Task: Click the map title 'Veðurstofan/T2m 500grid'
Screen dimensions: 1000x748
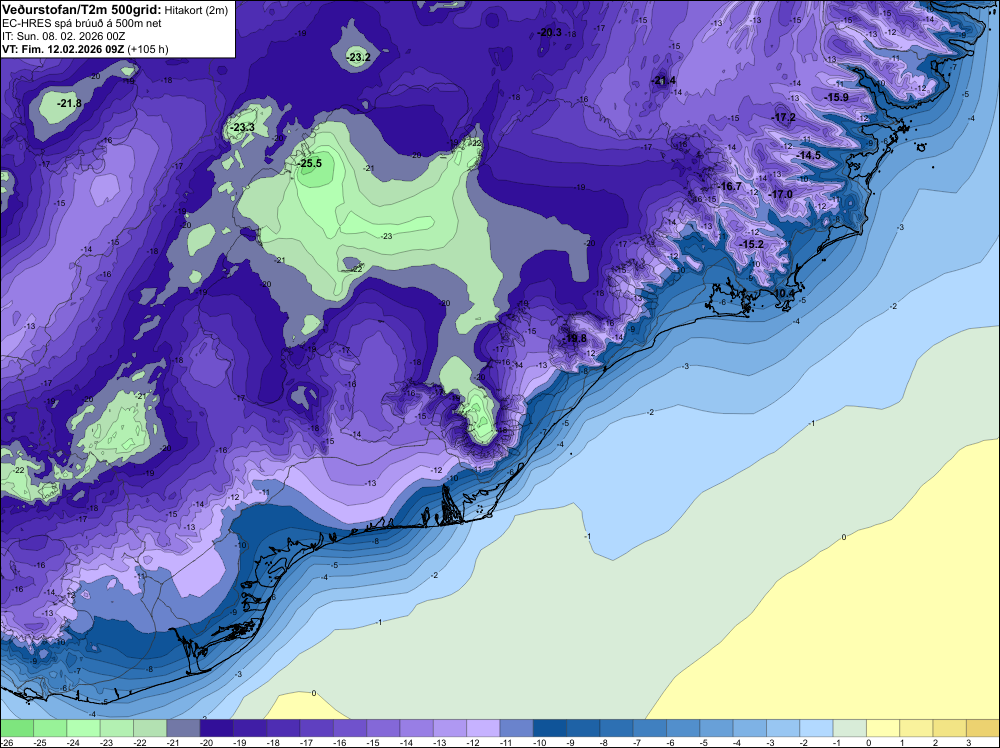Action: 82,10
